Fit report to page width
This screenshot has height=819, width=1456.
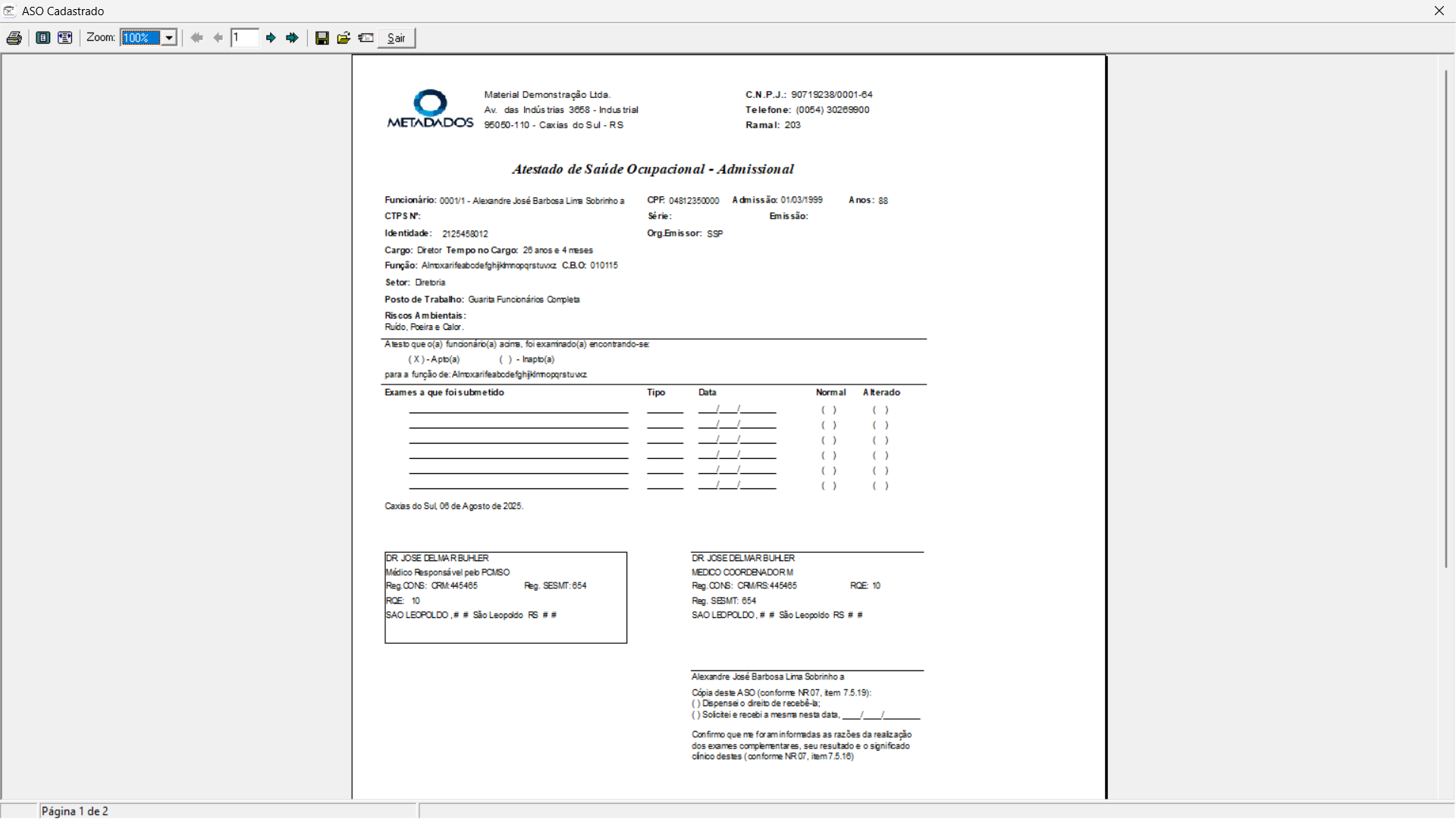click(65, 38)
